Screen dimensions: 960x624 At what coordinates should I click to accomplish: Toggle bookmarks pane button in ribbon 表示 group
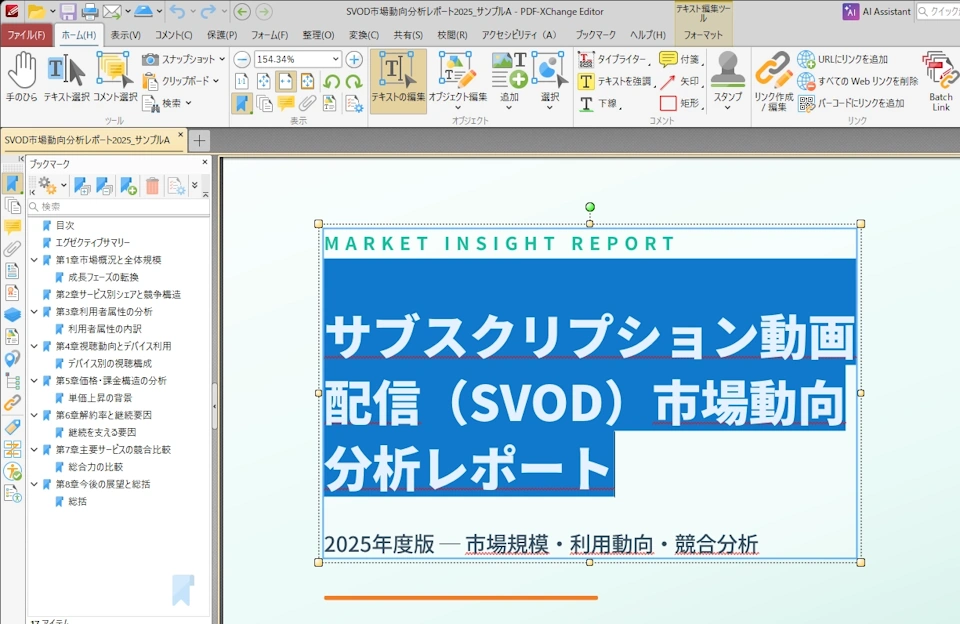[x=242, y=103]
